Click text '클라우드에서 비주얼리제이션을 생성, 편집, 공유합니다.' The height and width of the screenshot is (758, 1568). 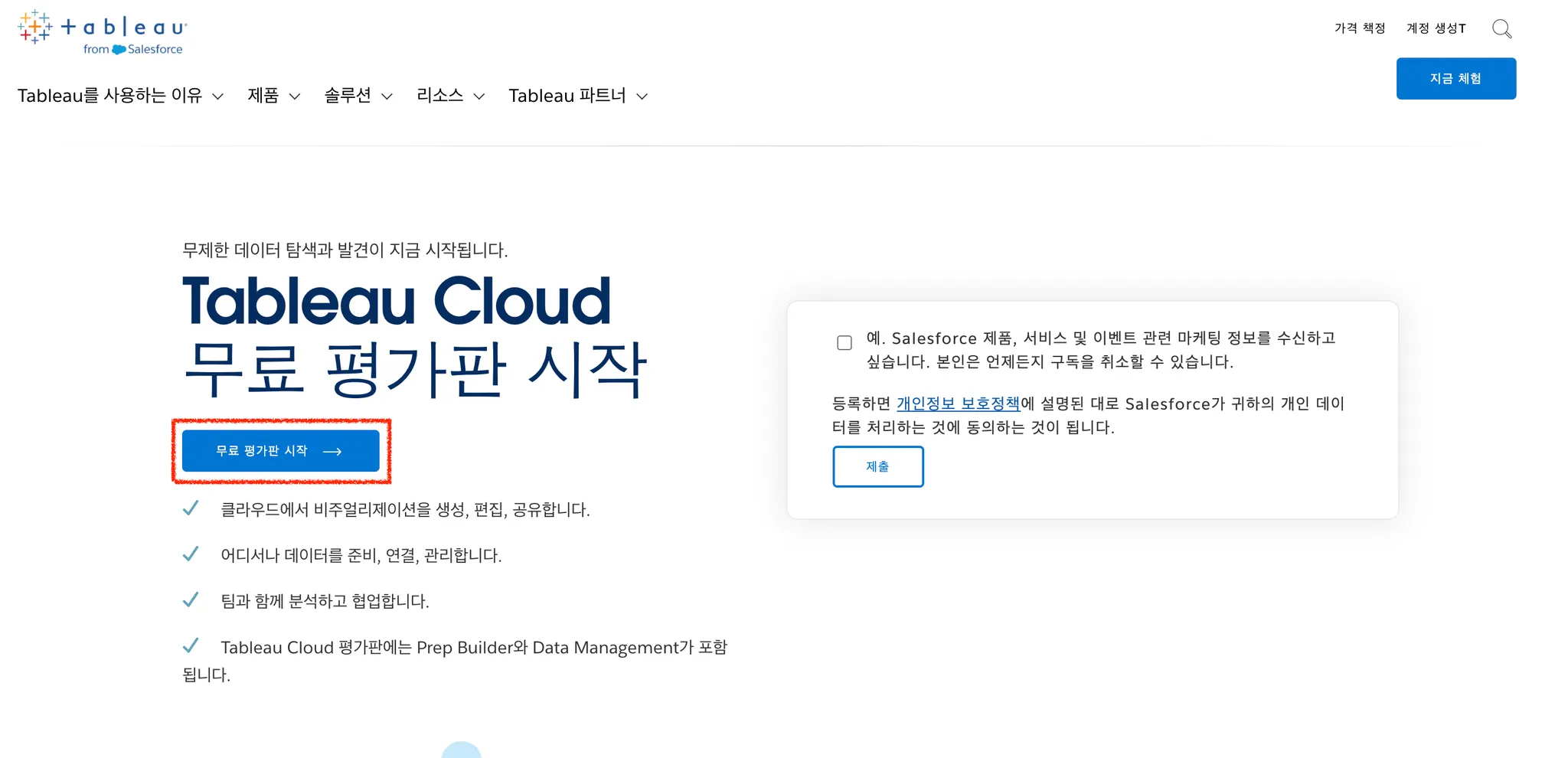pyautogui.click(x=405, y=510)
